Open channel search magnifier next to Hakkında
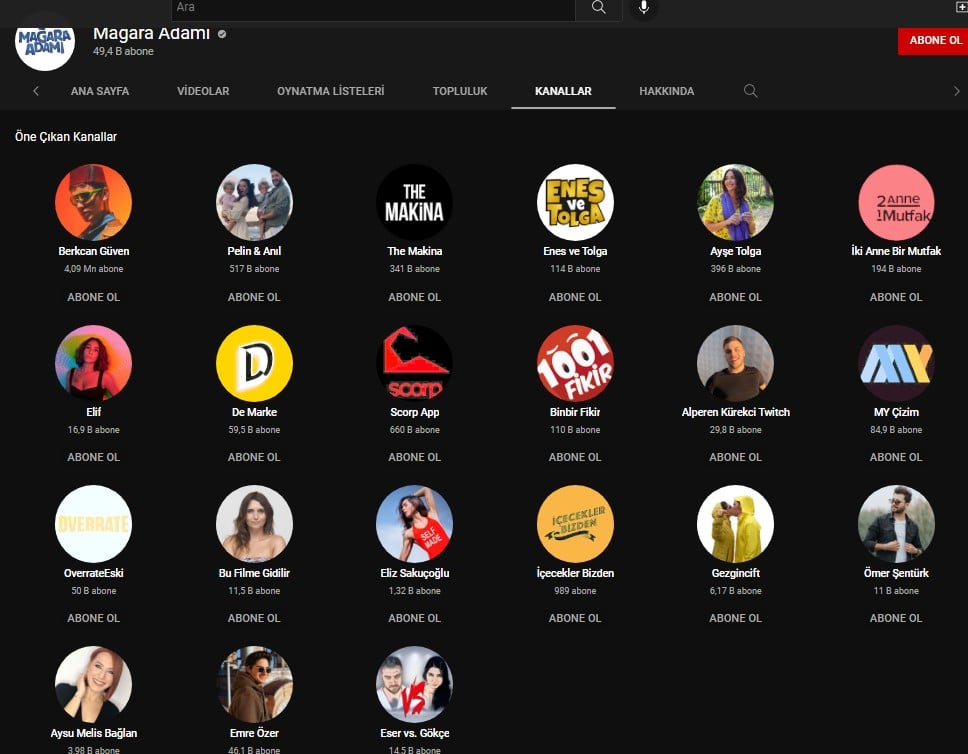This screenshot has width=968, height=754. coord(750,91)
